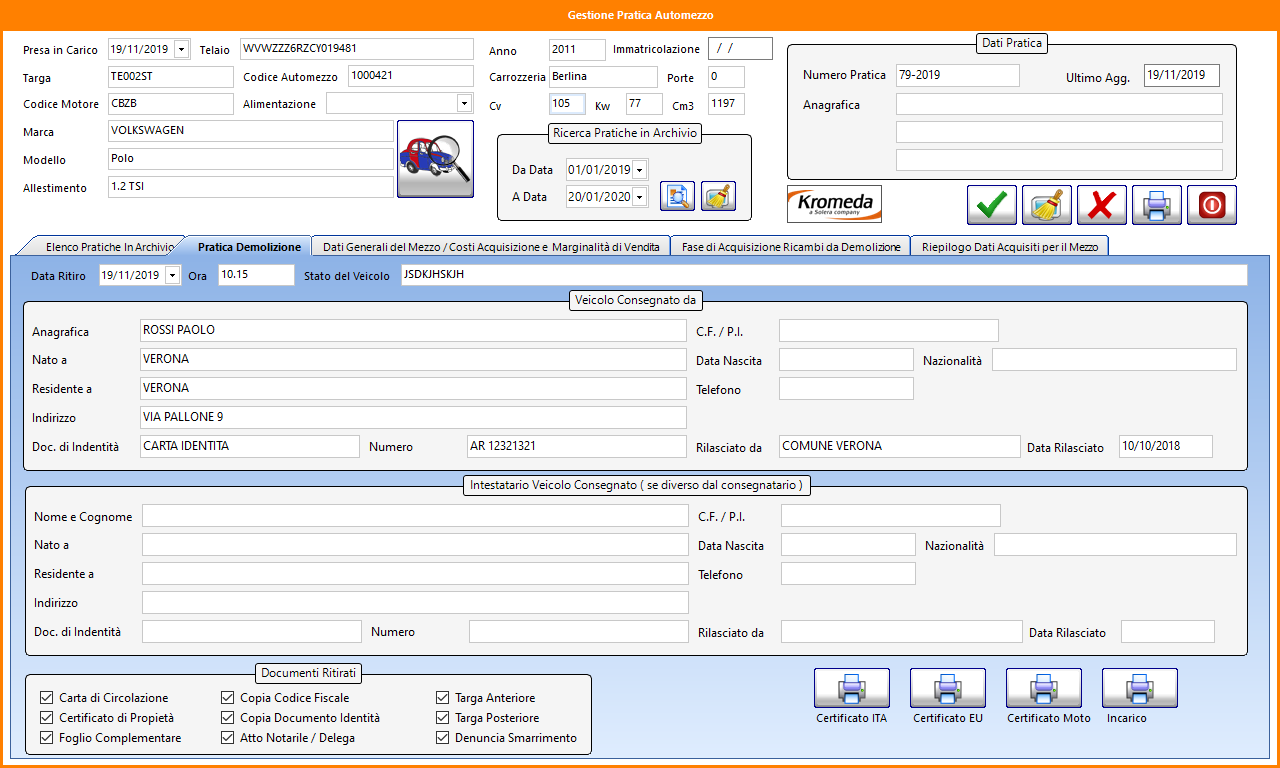The height and width of the screenshot is (768, 1280).
Task: Click the clean form broom icon near checkmark
Action: pyautogui.click(x=1047, y=205)
